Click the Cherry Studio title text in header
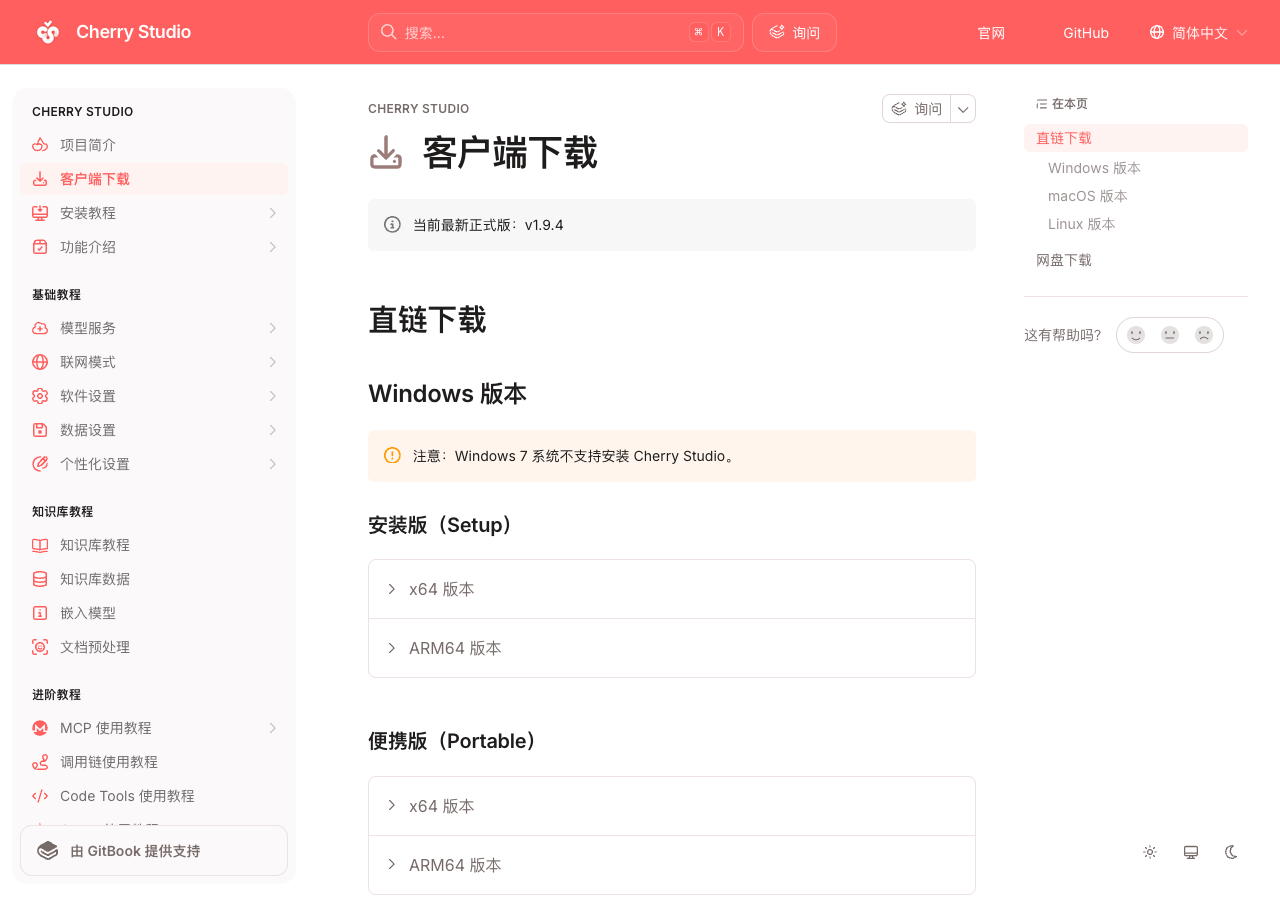Viewport: 1280px width, 900px height. pyautogui.click(x=134, y=32)
